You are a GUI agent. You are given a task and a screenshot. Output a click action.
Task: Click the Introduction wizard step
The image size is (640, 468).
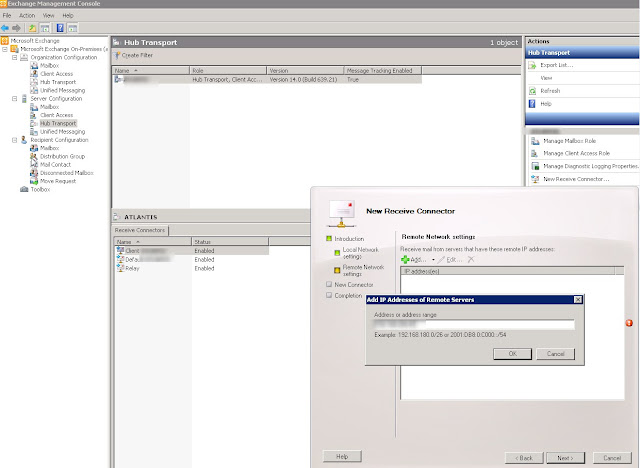(349, 239)
